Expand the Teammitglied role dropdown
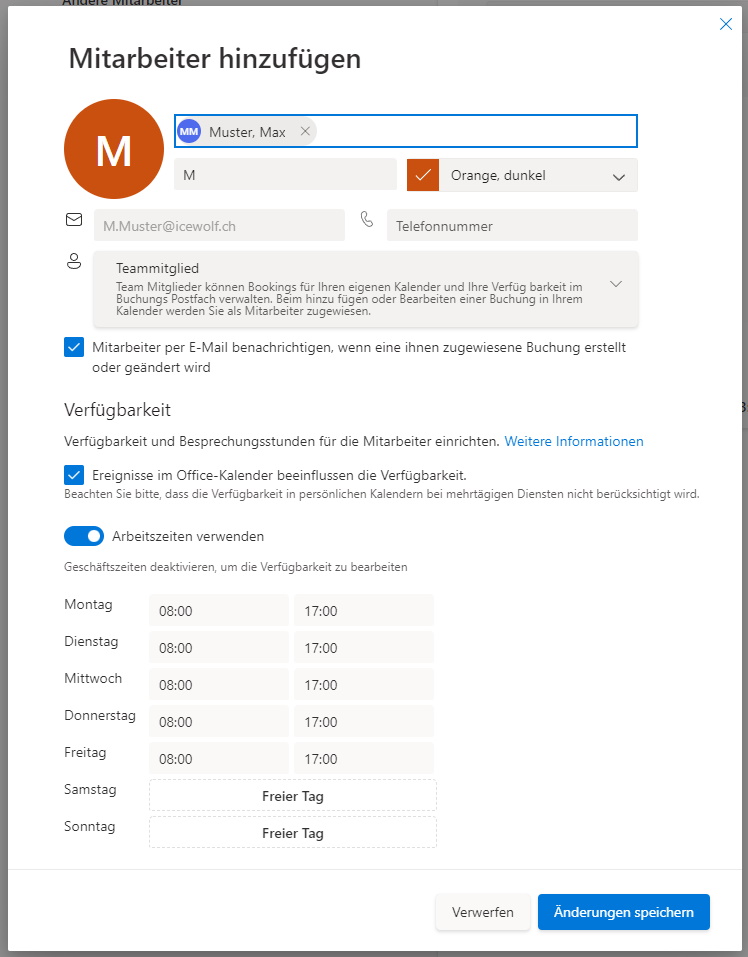The height and width of the screenshot is (957, 748). [x=365, y=289]
